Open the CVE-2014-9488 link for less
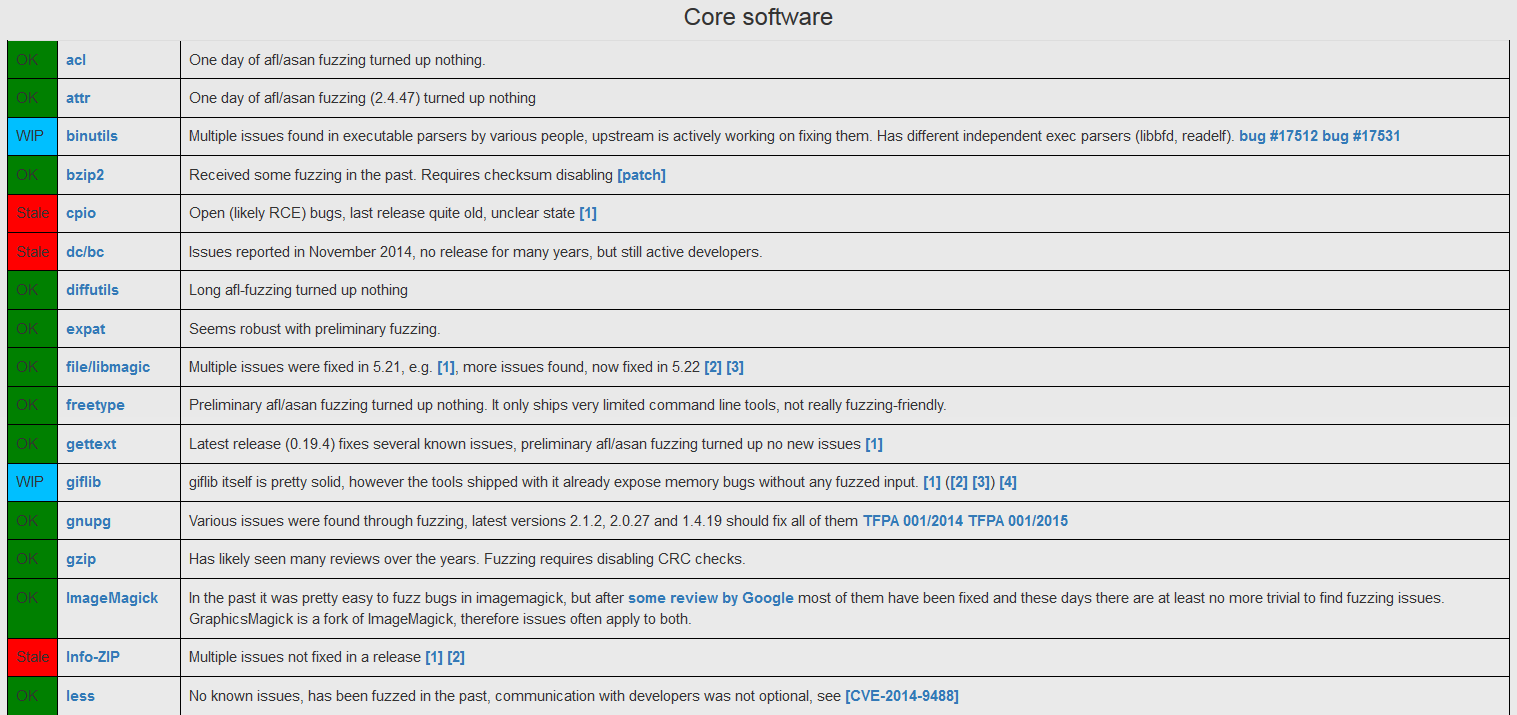Screen dimensions: 1517x715 [x=902, y=696]
